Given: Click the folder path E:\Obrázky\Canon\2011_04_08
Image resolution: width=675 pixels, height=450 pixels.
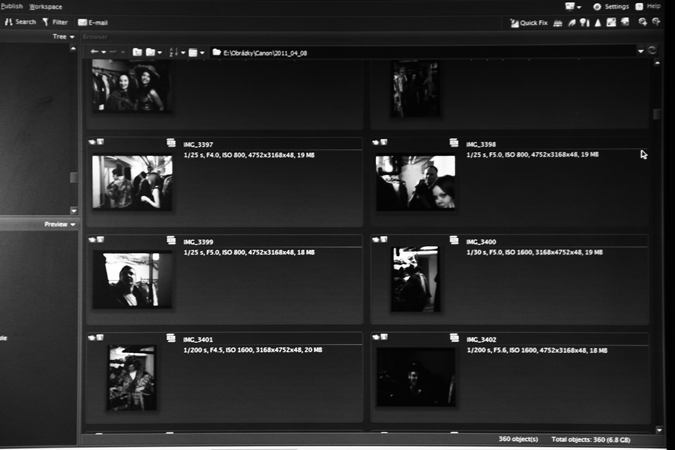Looking at the screenshot, I should [x=265, y=53].
